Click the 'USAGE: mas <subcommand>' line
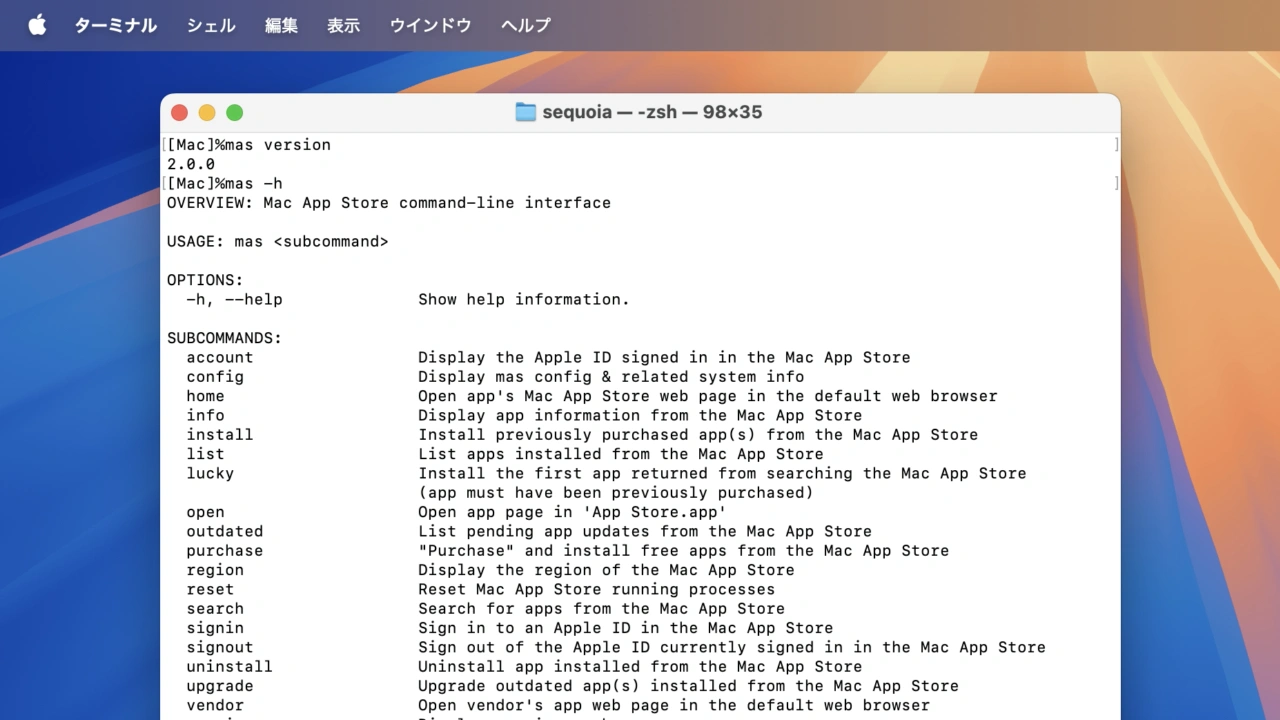The height and width of the screenshot is (720, 1280). tap(277, 241)
